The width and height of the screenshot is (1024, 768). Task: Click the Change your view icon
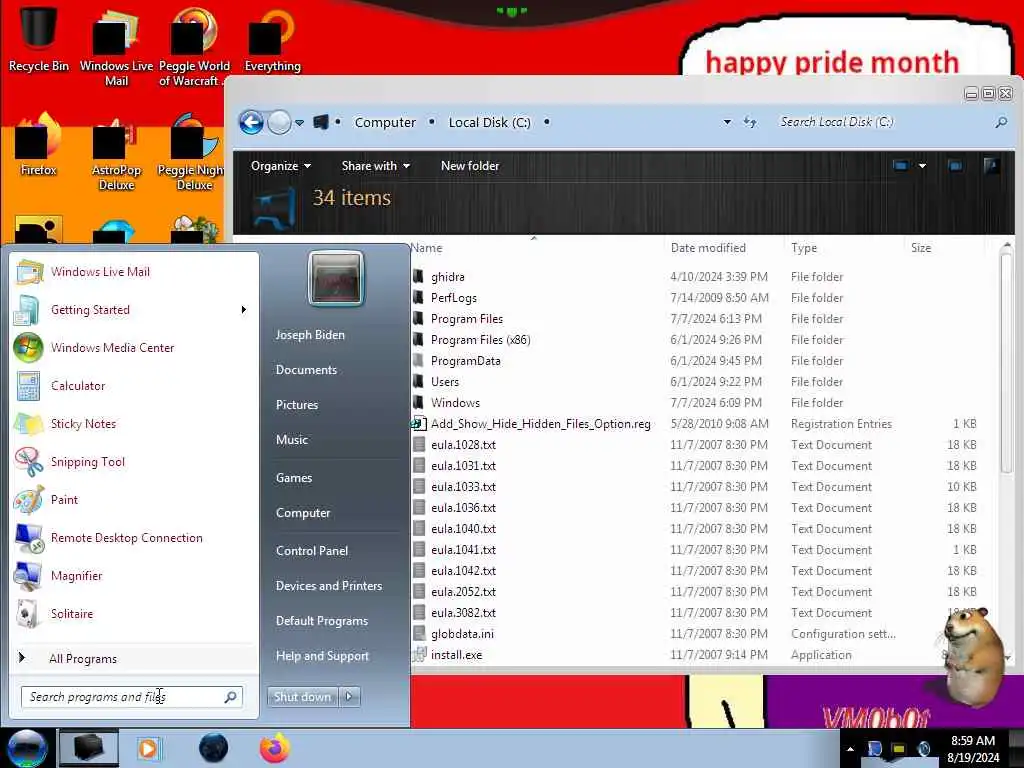(901, 166)
